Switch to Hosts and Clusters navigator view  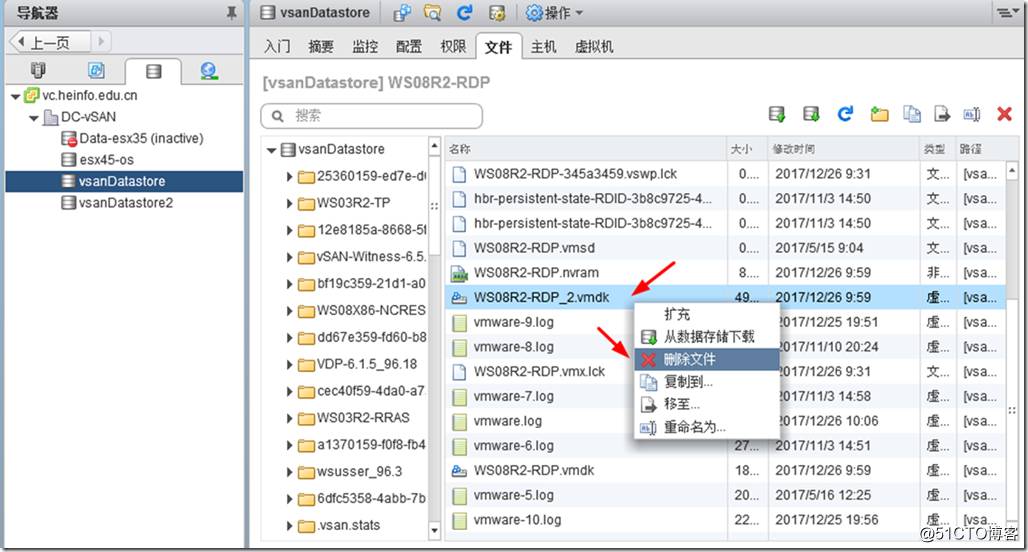(38, 71)
